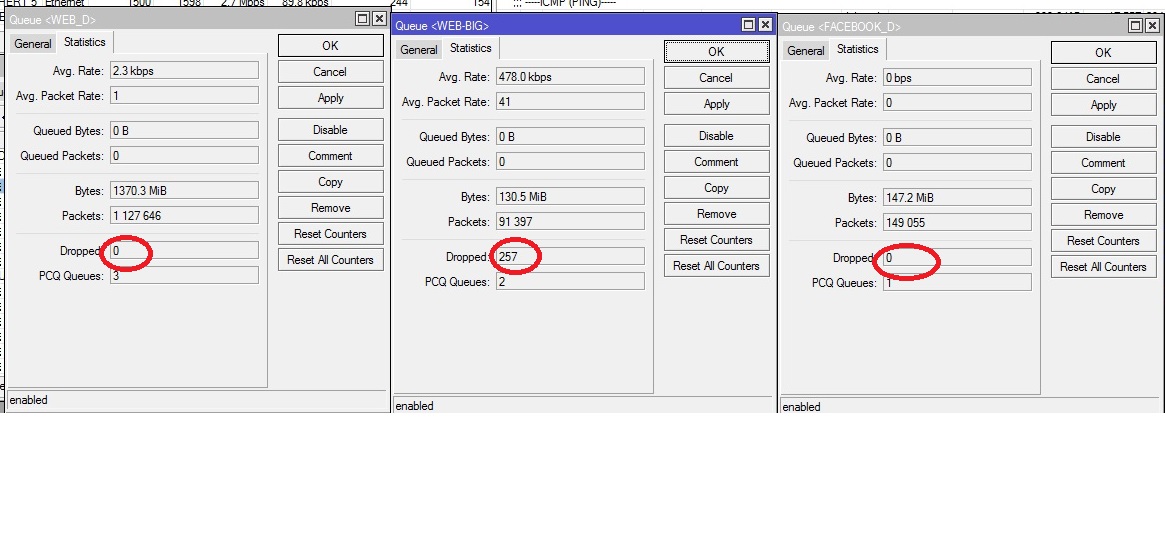Click the WEB-BIG Avg. Packet Rate field showing 41

pyautogui.click(x=571, y=102)
